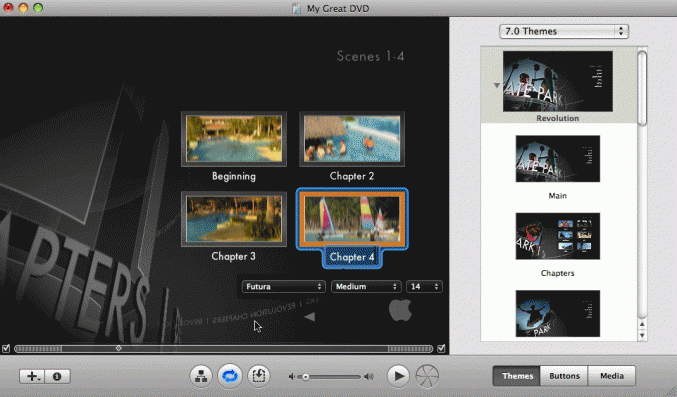Open the Medium font style dropdown

(366, 286)
